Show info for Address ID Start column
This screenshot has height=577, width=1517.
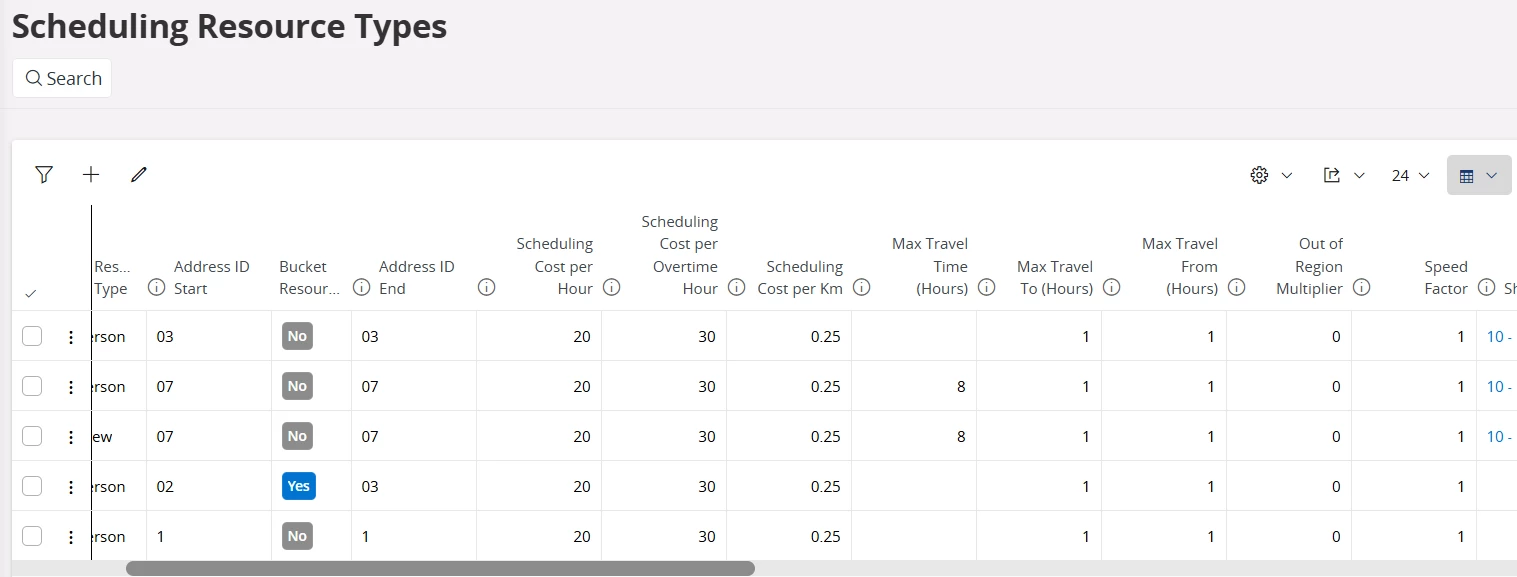point(156,288)
